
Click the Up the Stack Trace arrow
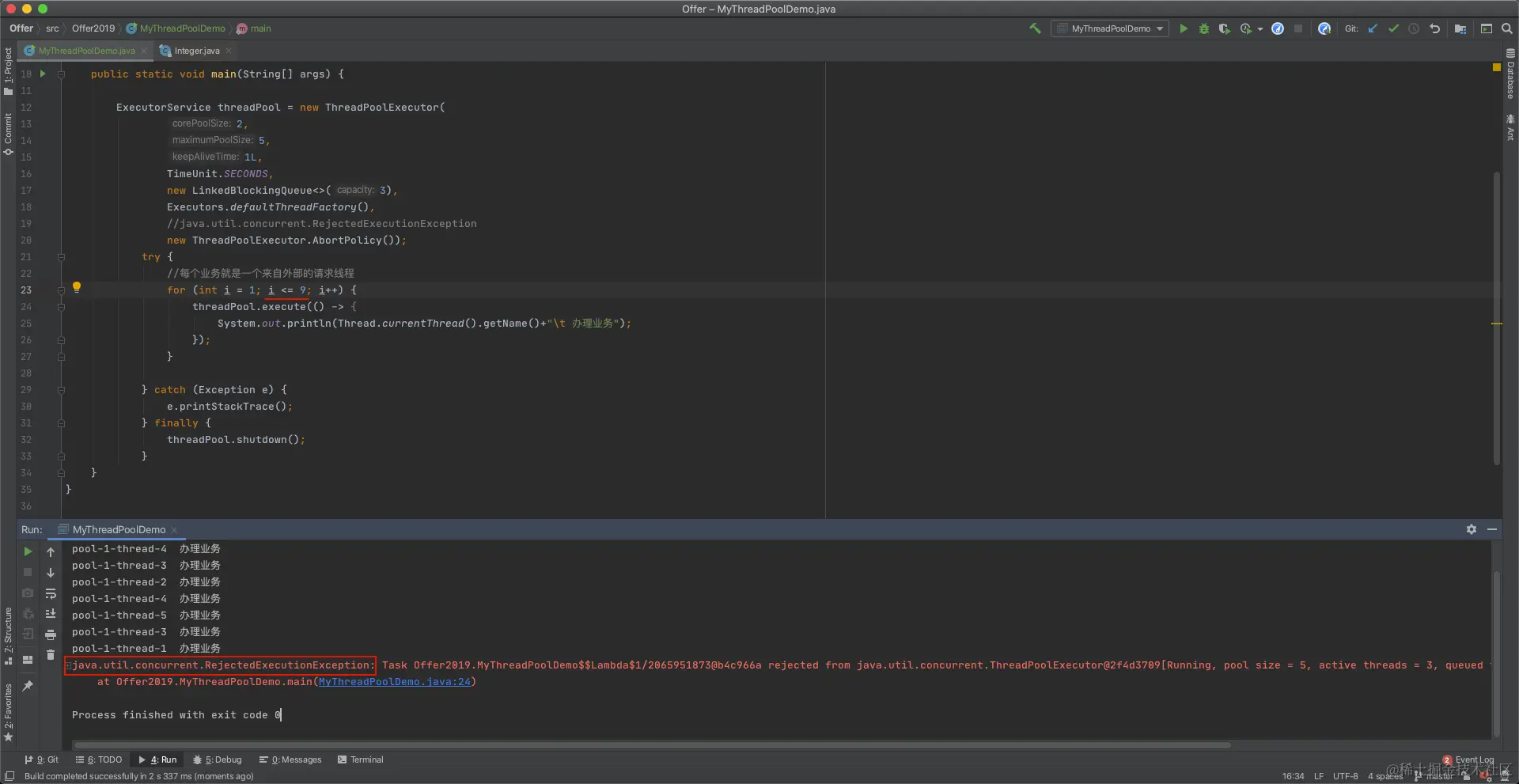tap(51, 551)
